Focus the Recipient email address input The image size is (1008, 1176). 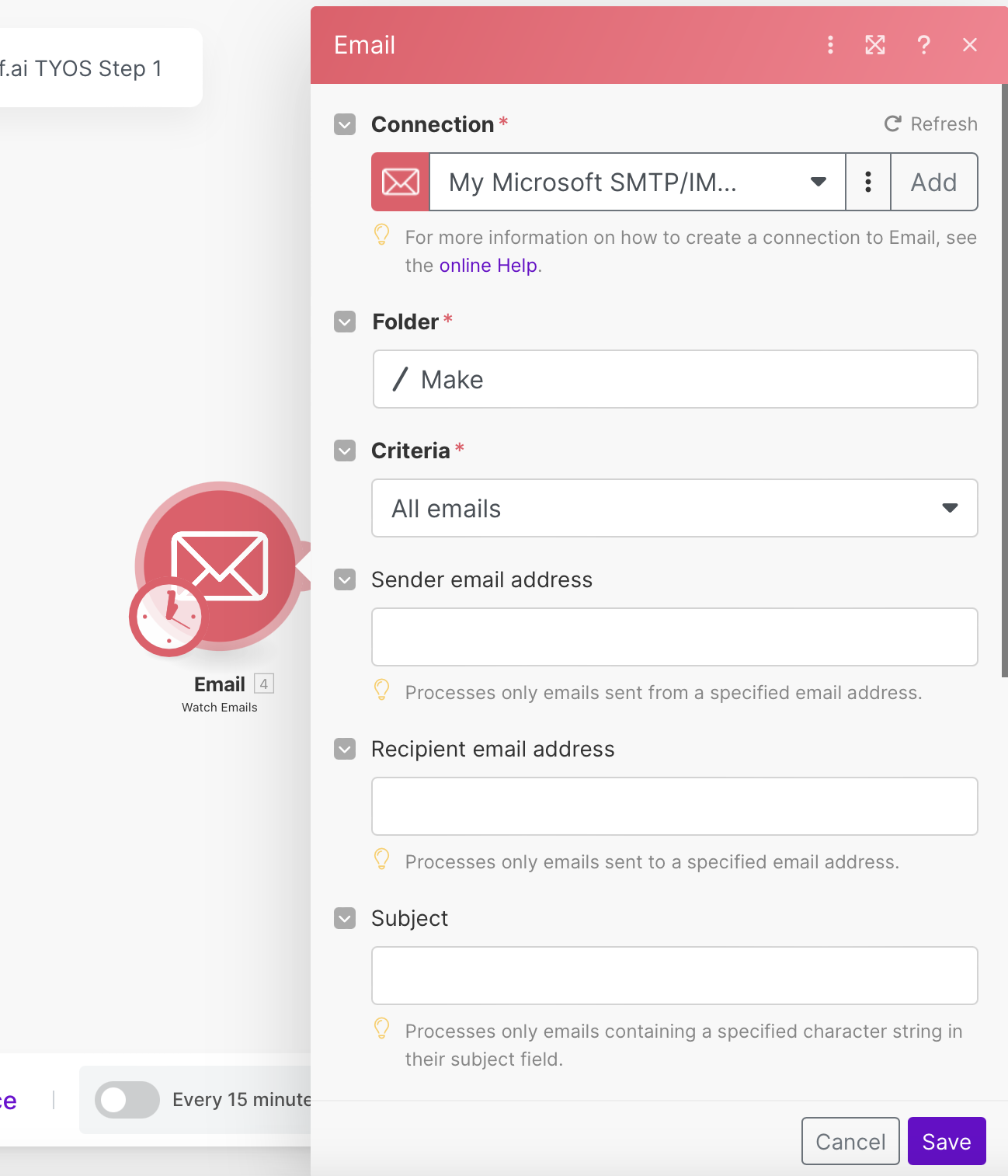click(x=675, y=806)
